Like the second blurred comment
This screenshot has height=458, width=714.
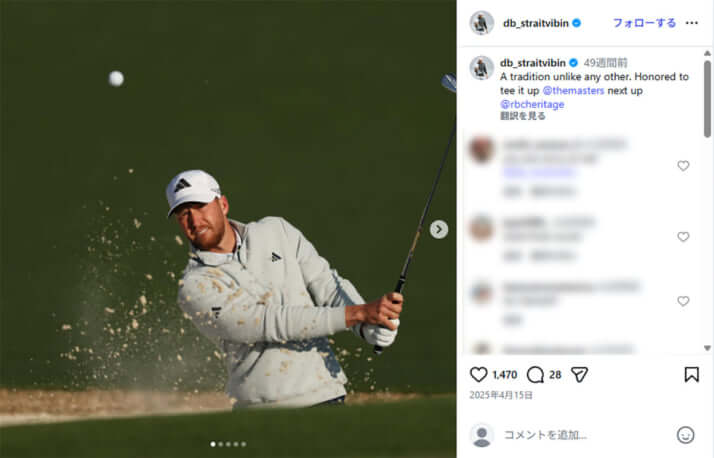point(683,237)
